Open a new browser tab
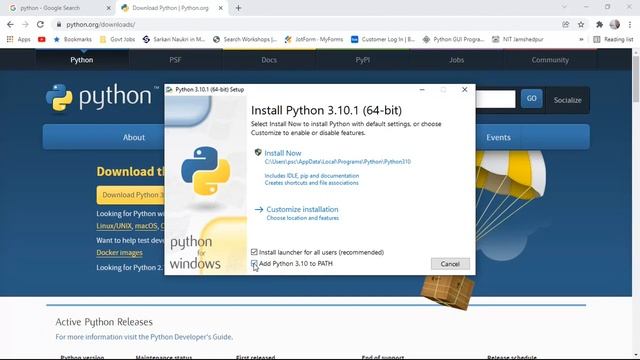 [x=238, y=8]
